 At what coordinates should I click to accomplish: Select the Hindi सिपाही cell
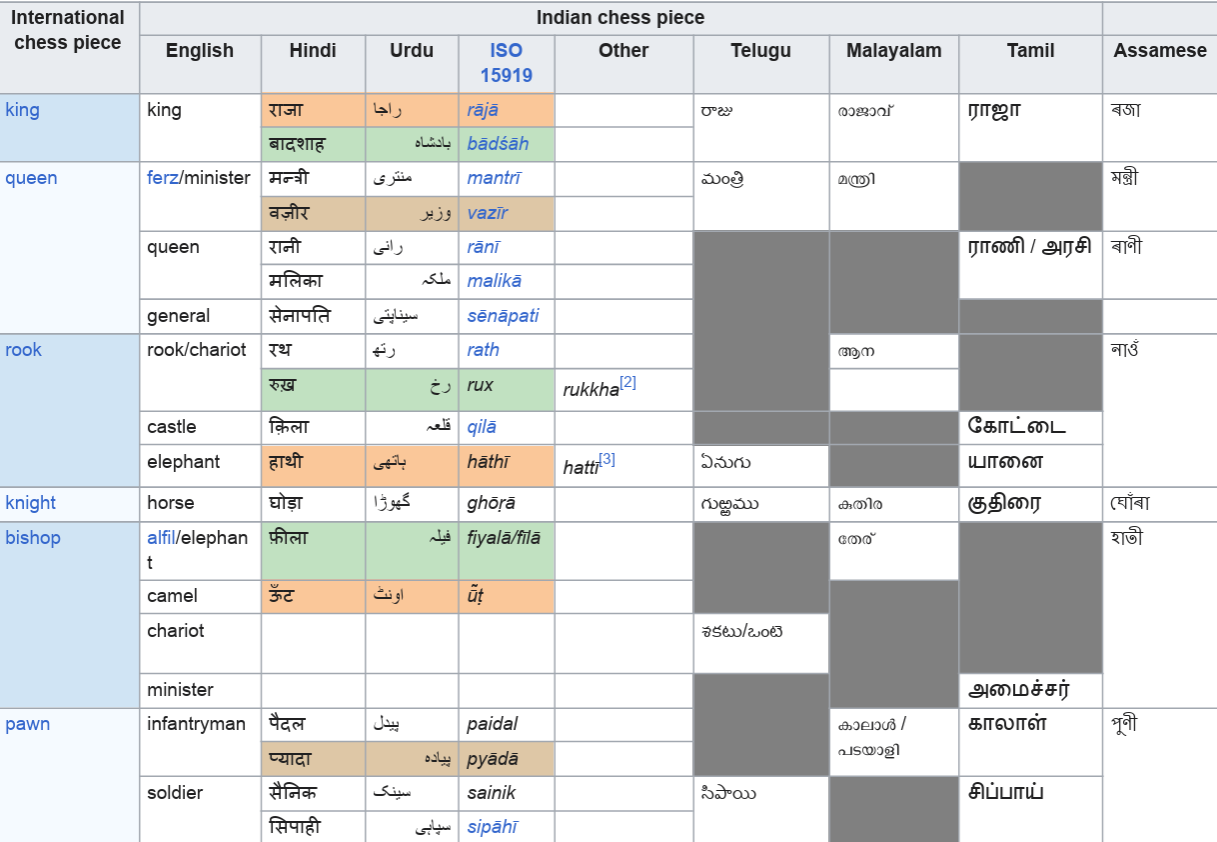point(313,827)
